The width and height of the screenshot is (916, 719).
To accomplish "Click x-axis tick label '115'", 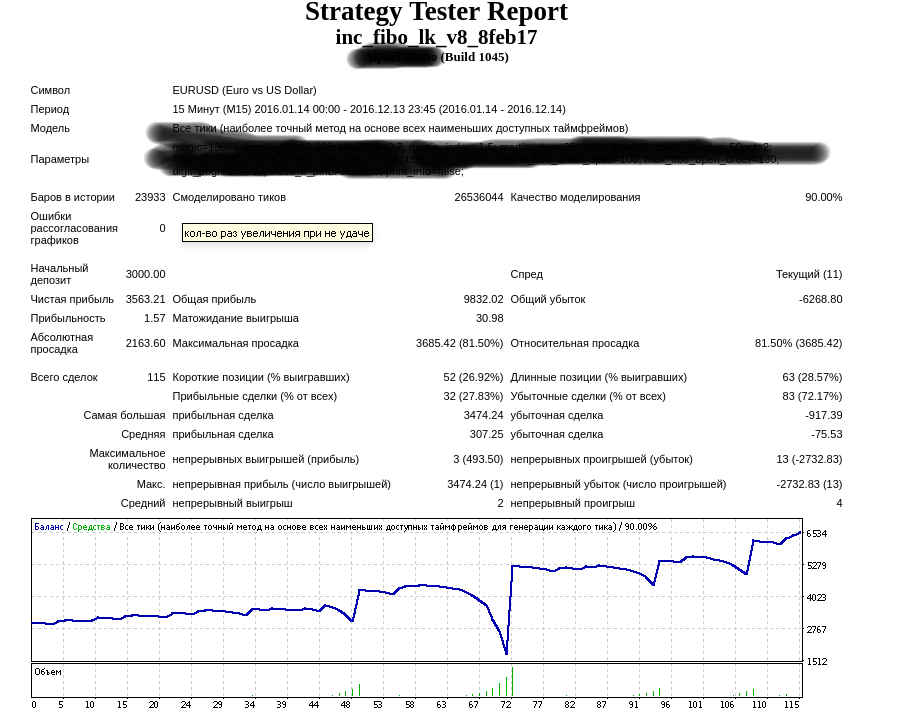I will point(792,705).
